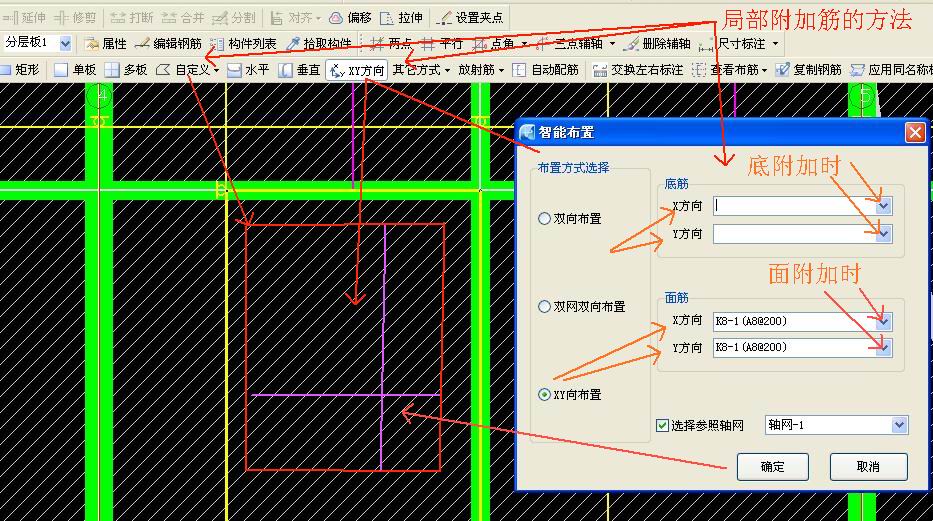933x521 pixels.
Task: Select the 拉伸 (stretch) tool
Action: click(402, 18)
